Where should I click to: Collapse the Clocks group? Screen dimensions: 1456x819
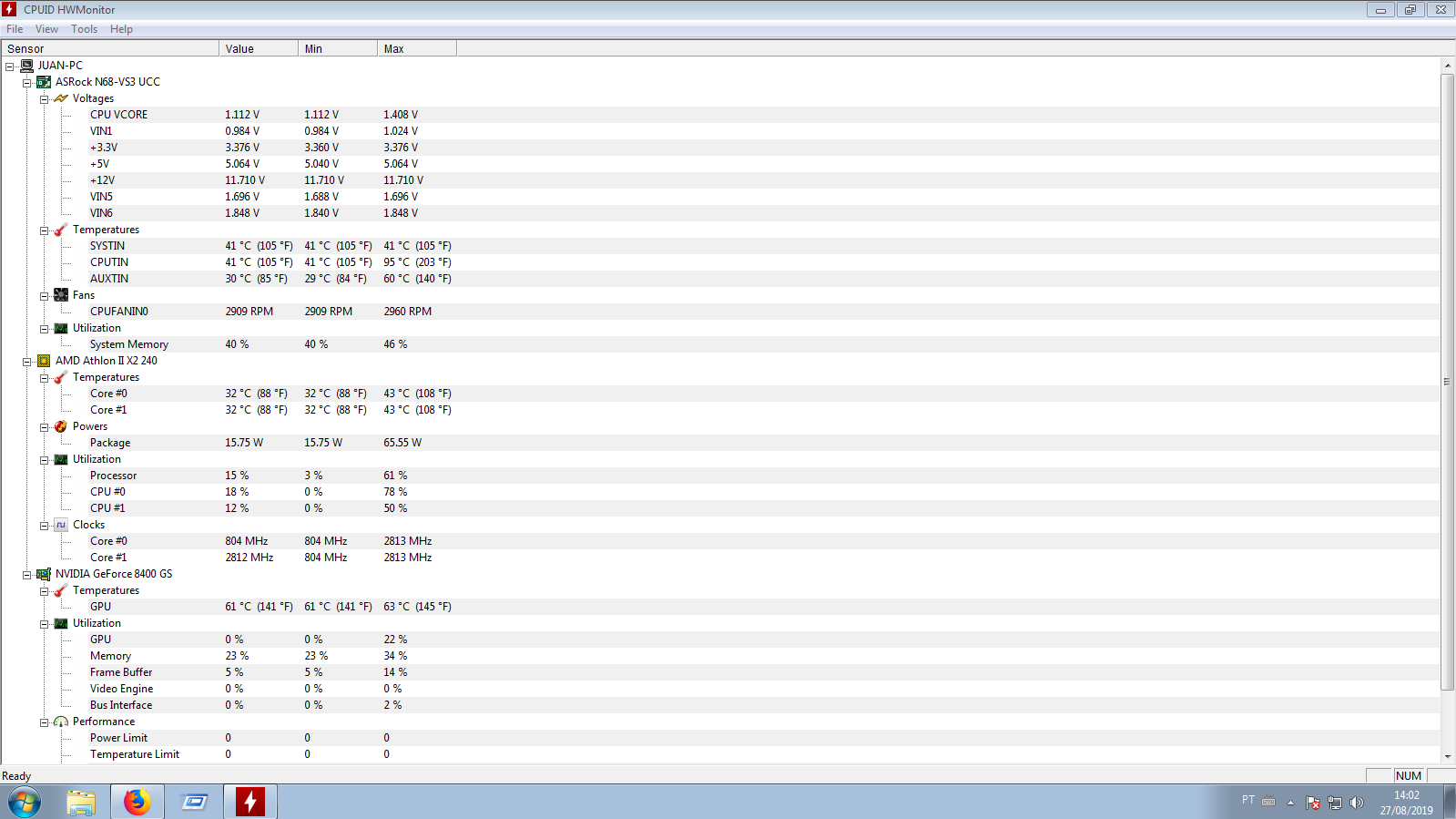[44, 526]
